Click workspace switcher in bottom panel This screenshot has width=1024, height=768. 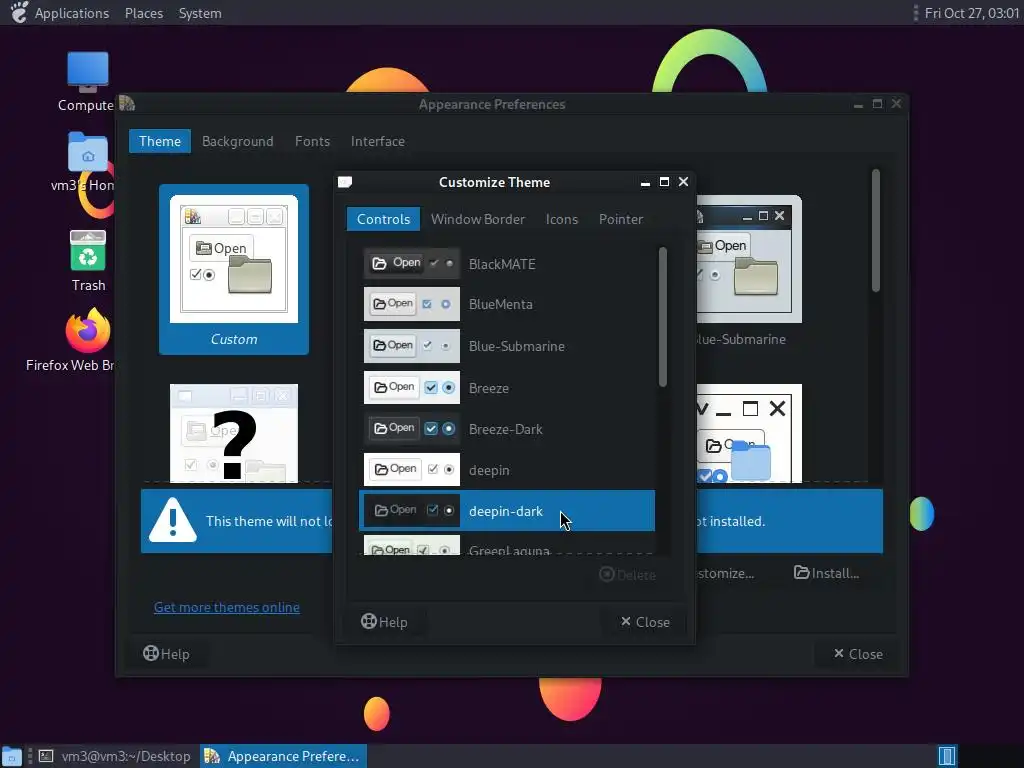tap(947, 756)
